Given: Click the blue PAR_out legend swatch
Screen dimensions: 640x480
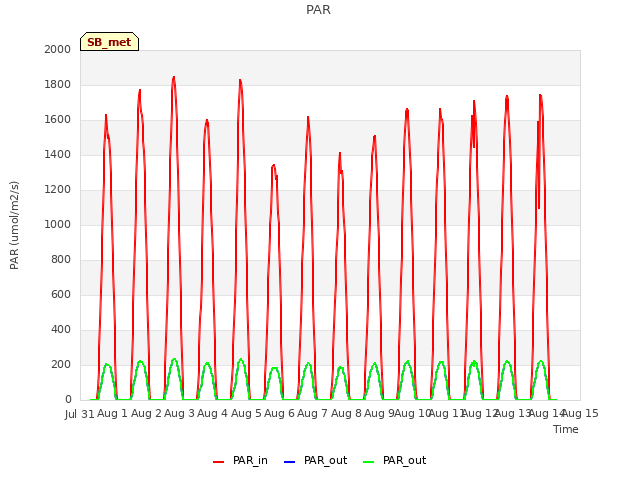Looking at the screenshot, I should click(x=289, y=462).
